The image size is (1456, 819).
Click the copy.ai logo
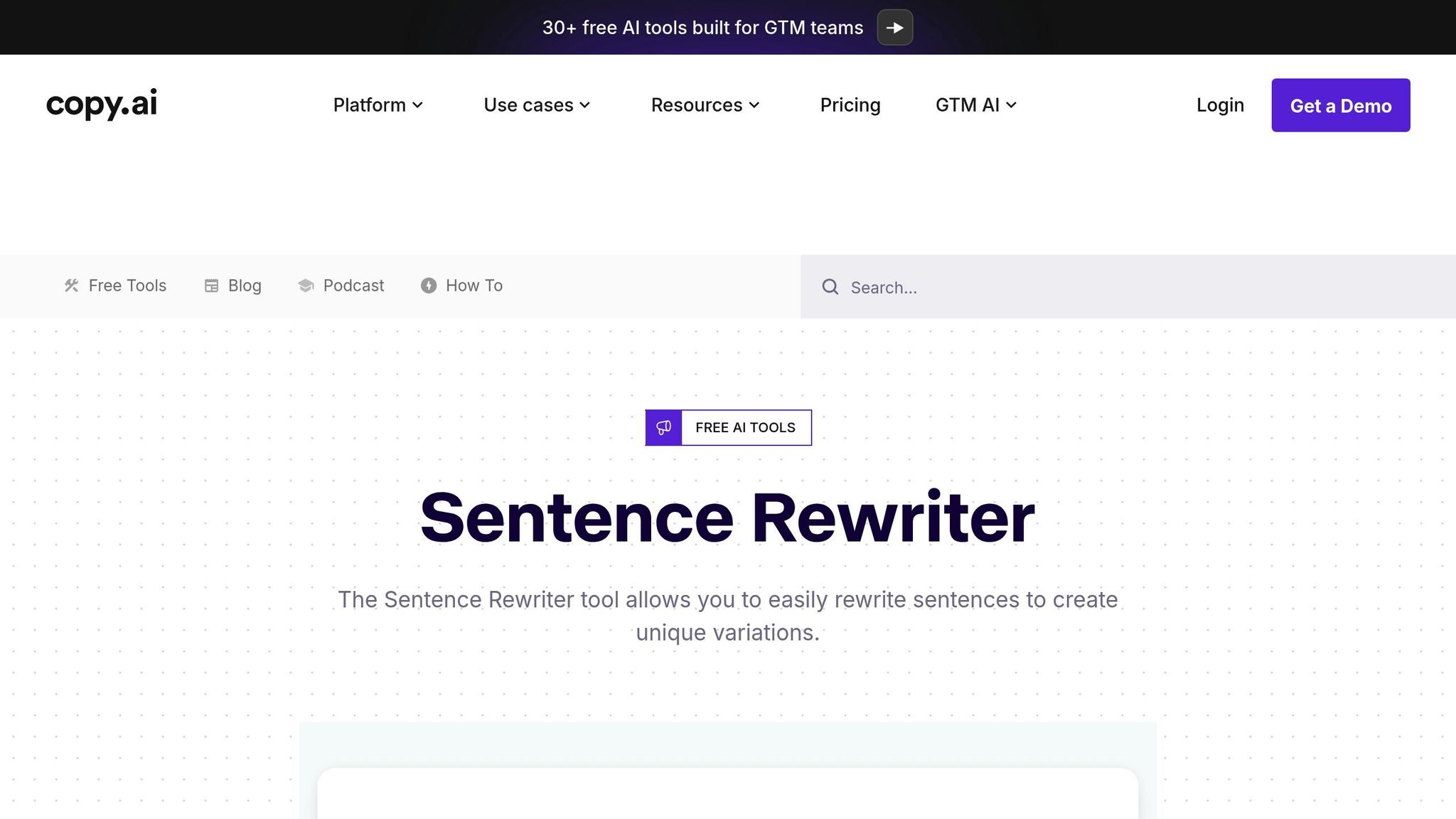pos(102,105)
